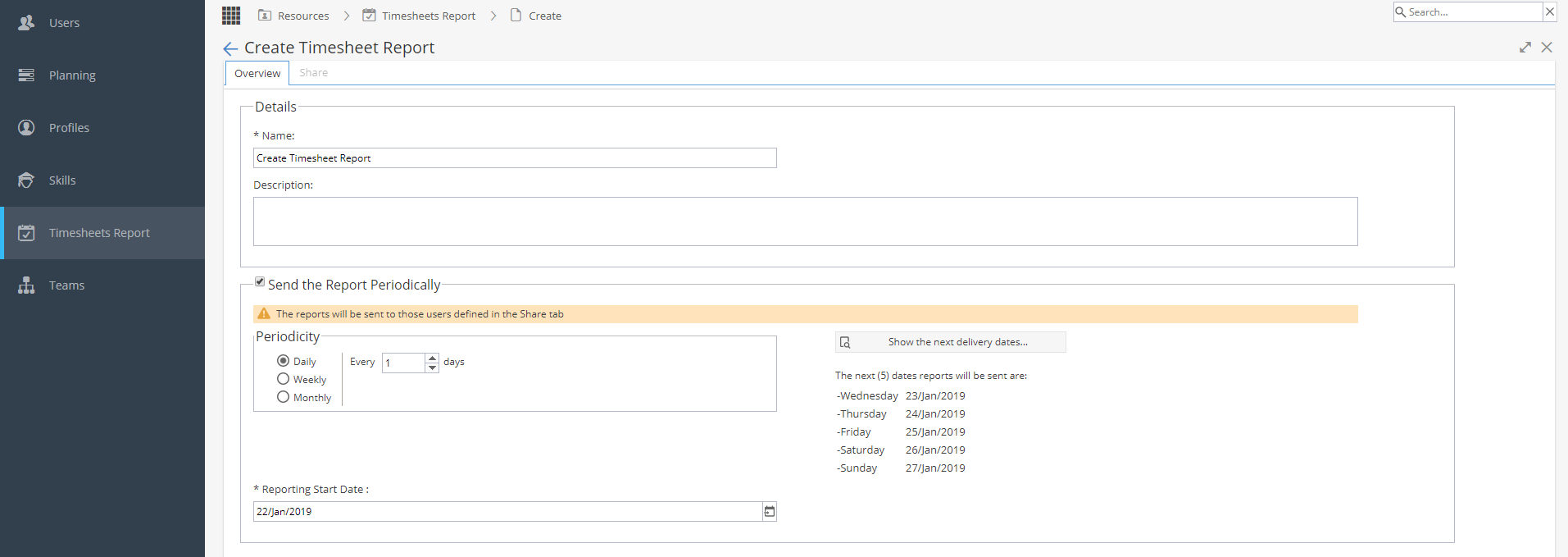The width and height of the screenshot is (1568, 557).
Task: Toggle Send the Report Periodically checkbox
Action: pos(260,281)
